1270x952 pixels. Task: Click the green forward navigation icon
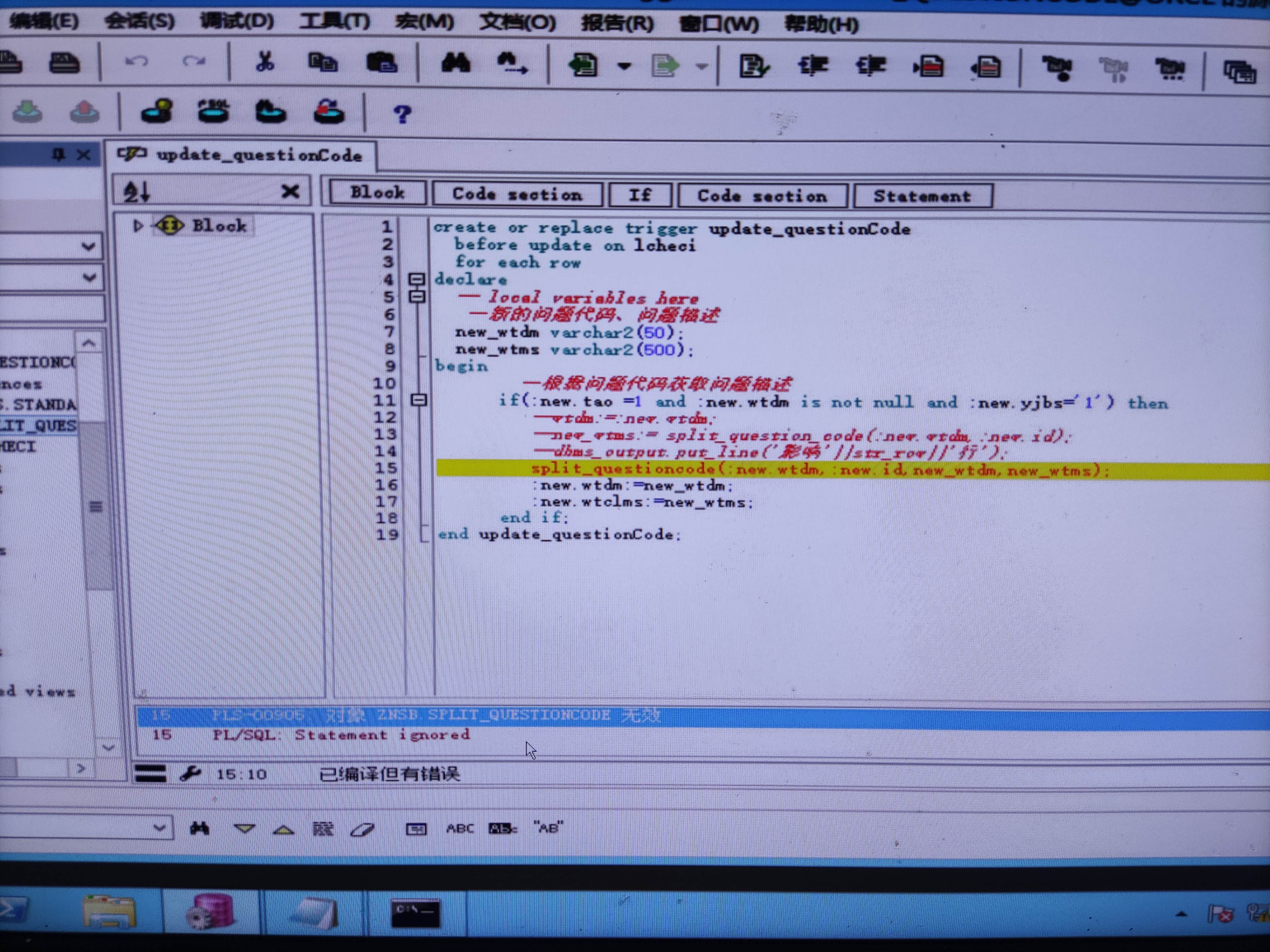[x=665, y=66]
